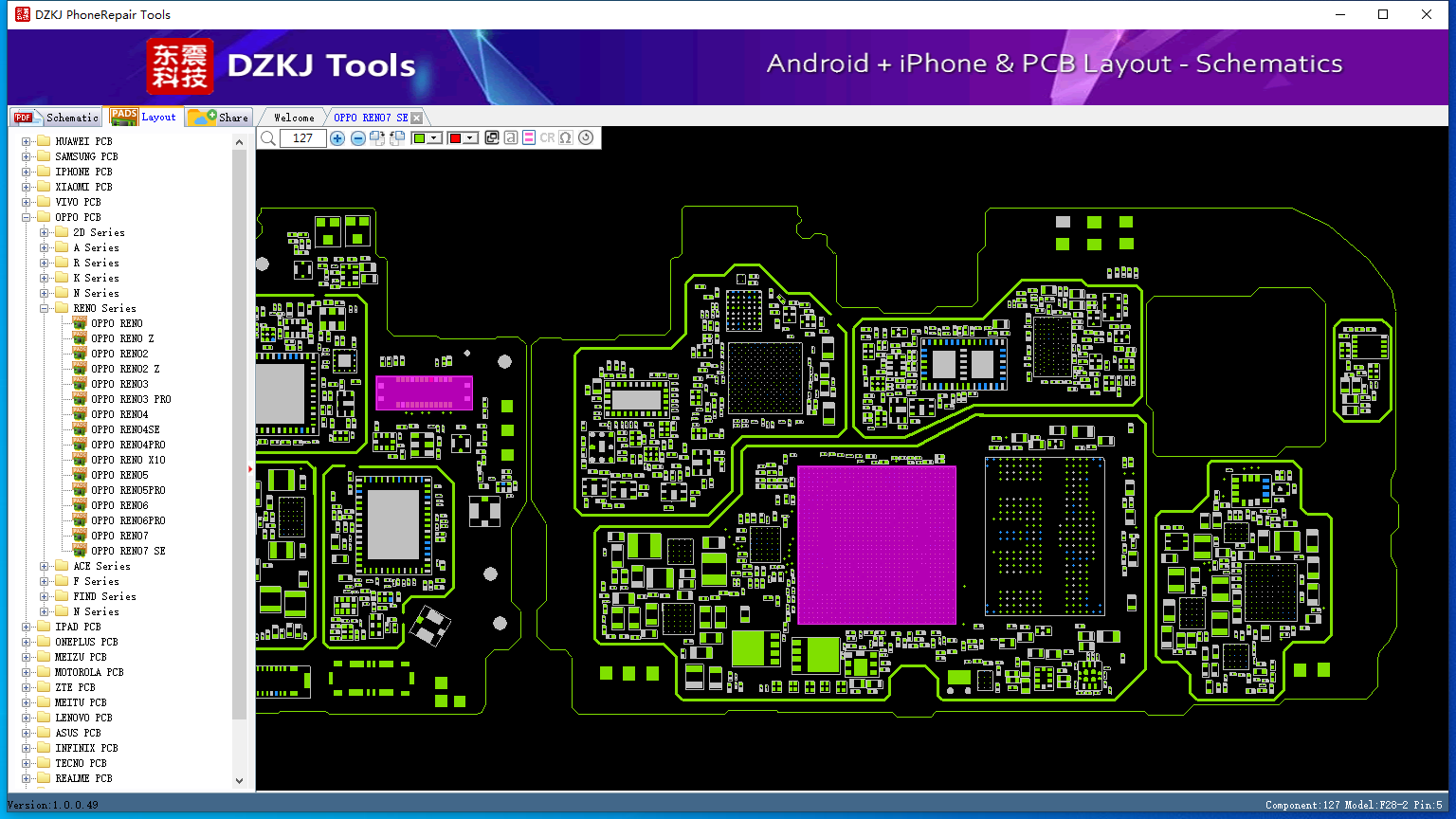Zoom out with the blue minus icon
The height and width of the screenshot is (819, 1456).
tap(357, 138)
